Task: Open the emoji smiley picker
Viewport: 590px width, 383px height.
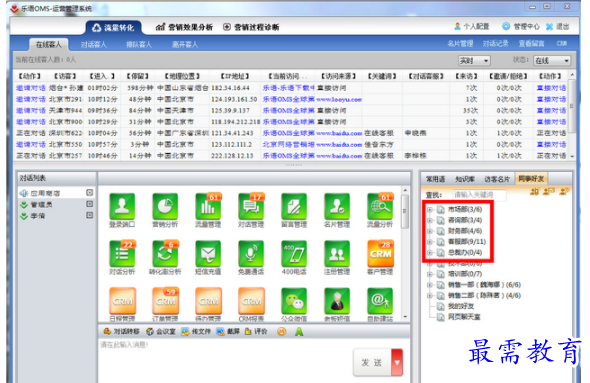Action: (281, 331)
